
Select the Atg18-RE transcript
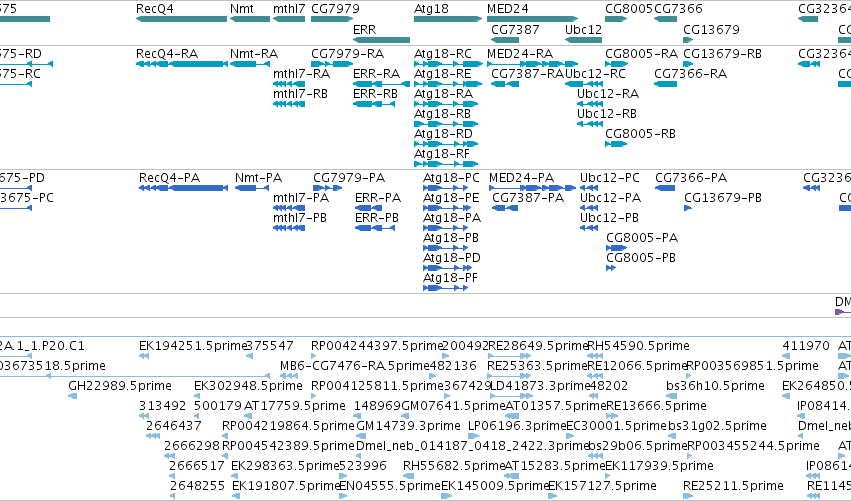[x=448, y=84]
